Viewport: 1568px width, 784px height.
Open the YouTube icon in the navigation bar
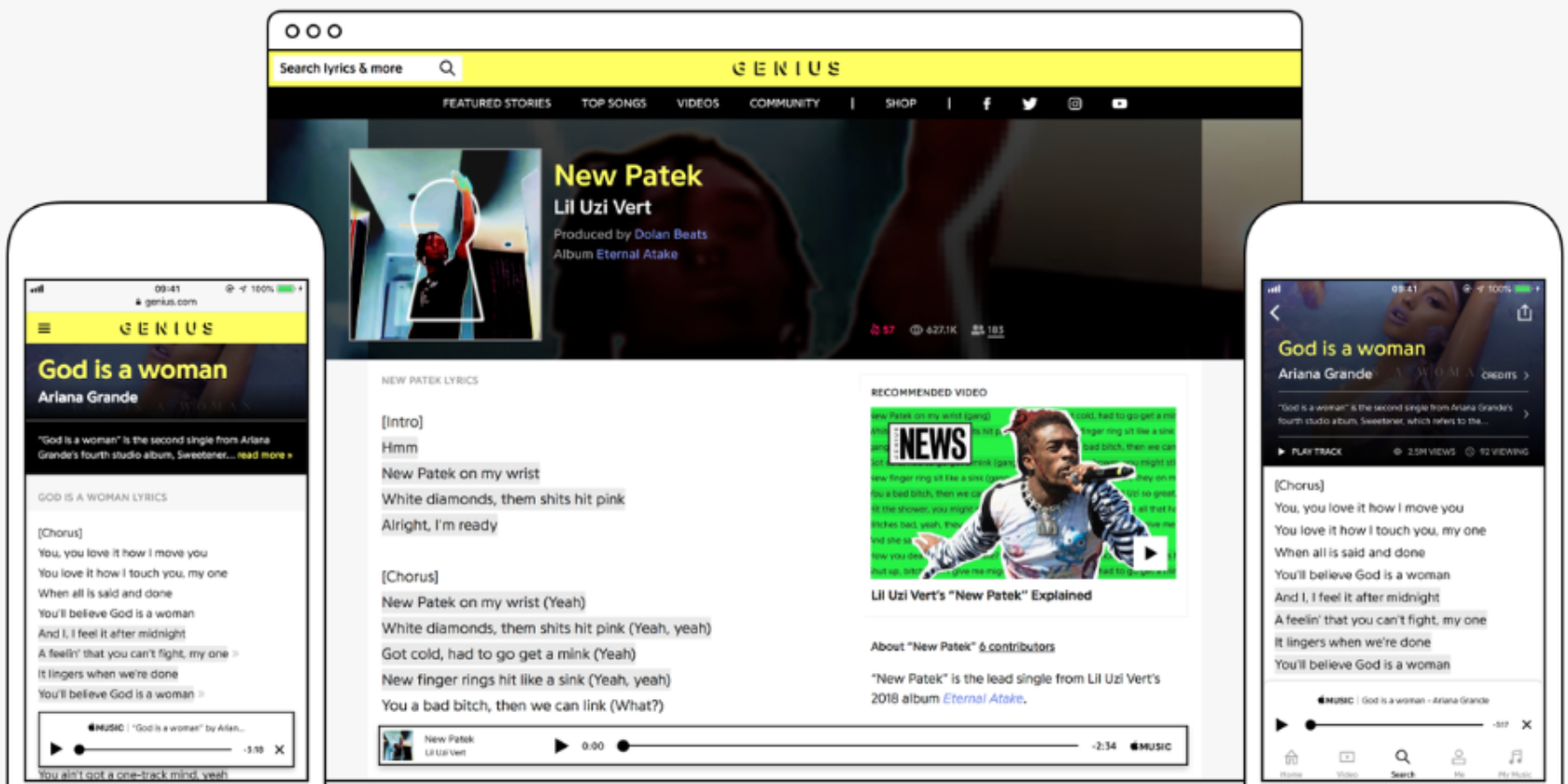tap(1119, 104)
